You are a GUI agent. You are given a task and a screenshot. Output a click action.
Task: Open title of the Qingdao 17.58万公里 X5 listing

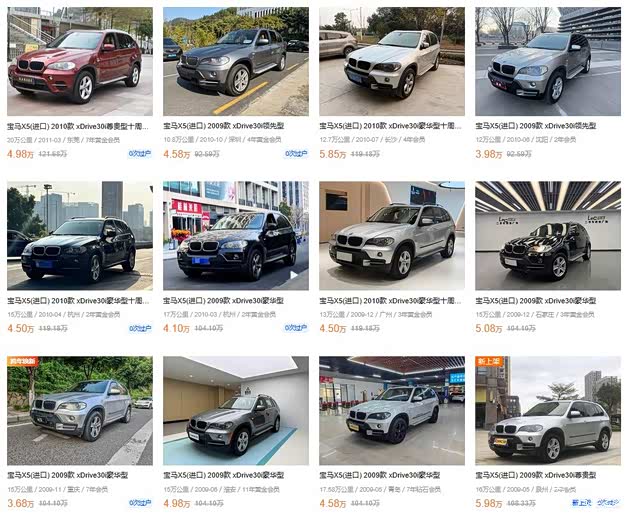click(x=380, y=475)
